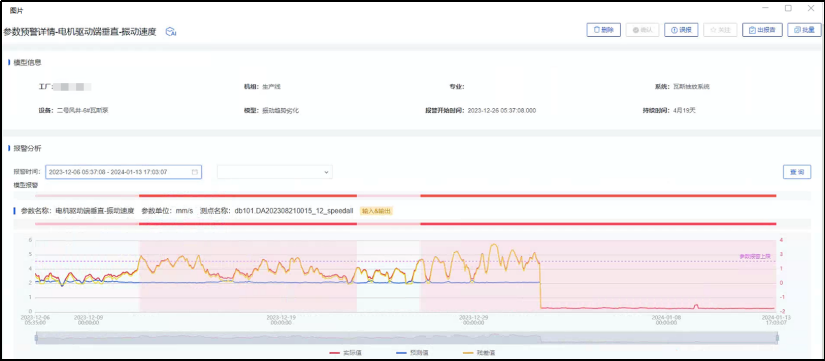Toggle the 残差值 orange legend series

(474, 352)
